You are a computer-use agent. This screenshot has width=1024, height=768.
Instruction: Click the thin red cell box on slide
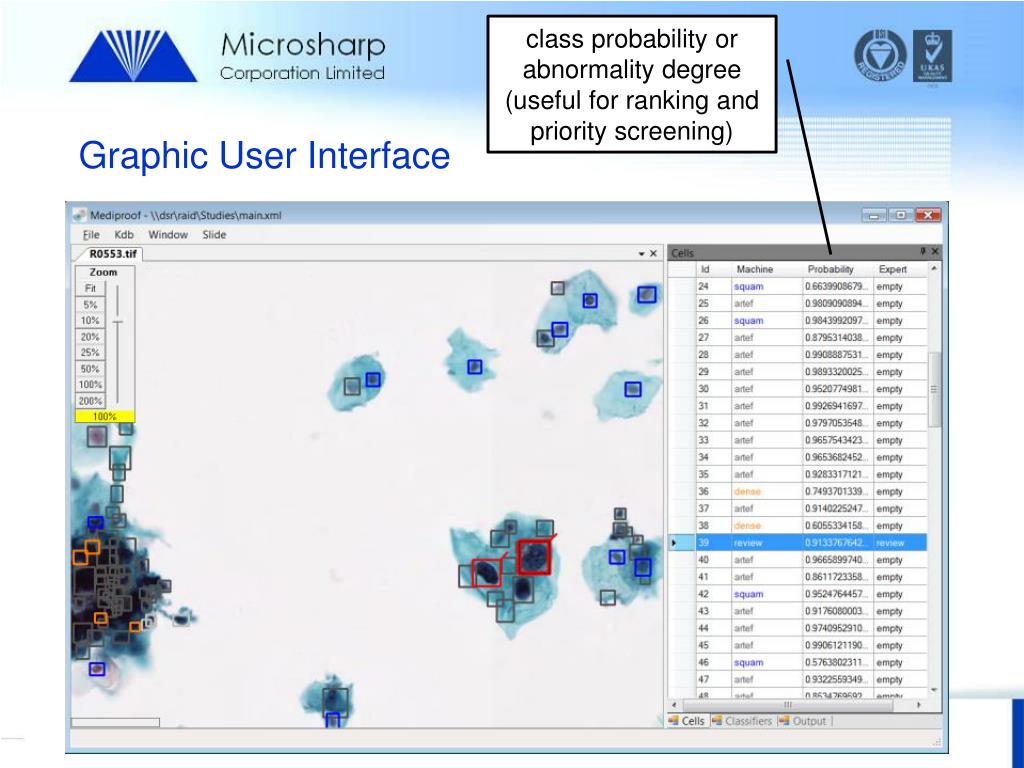click(x=487, y=573)
